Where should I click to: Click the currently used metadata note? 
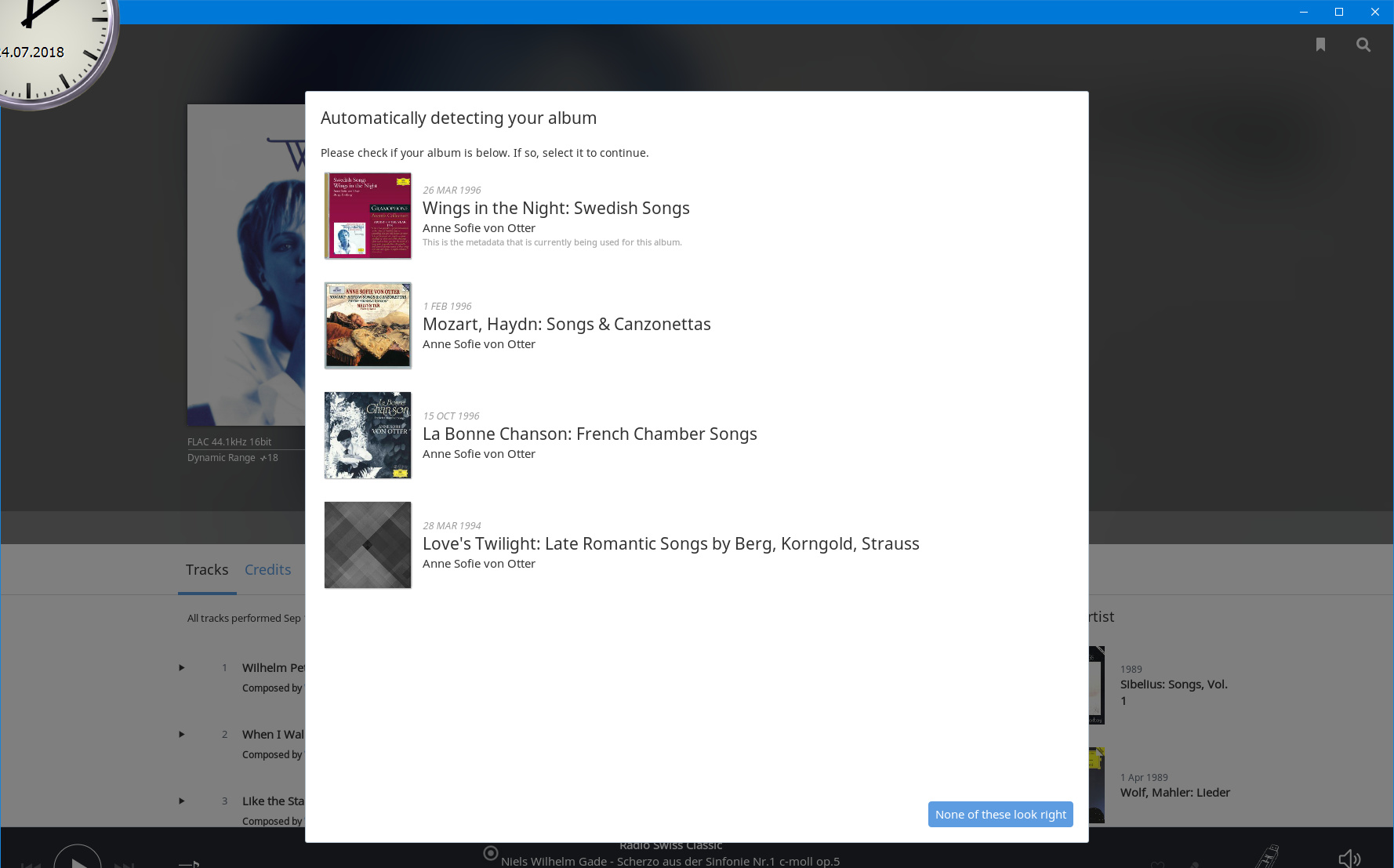pyautogui.click(x=552, y=243)
